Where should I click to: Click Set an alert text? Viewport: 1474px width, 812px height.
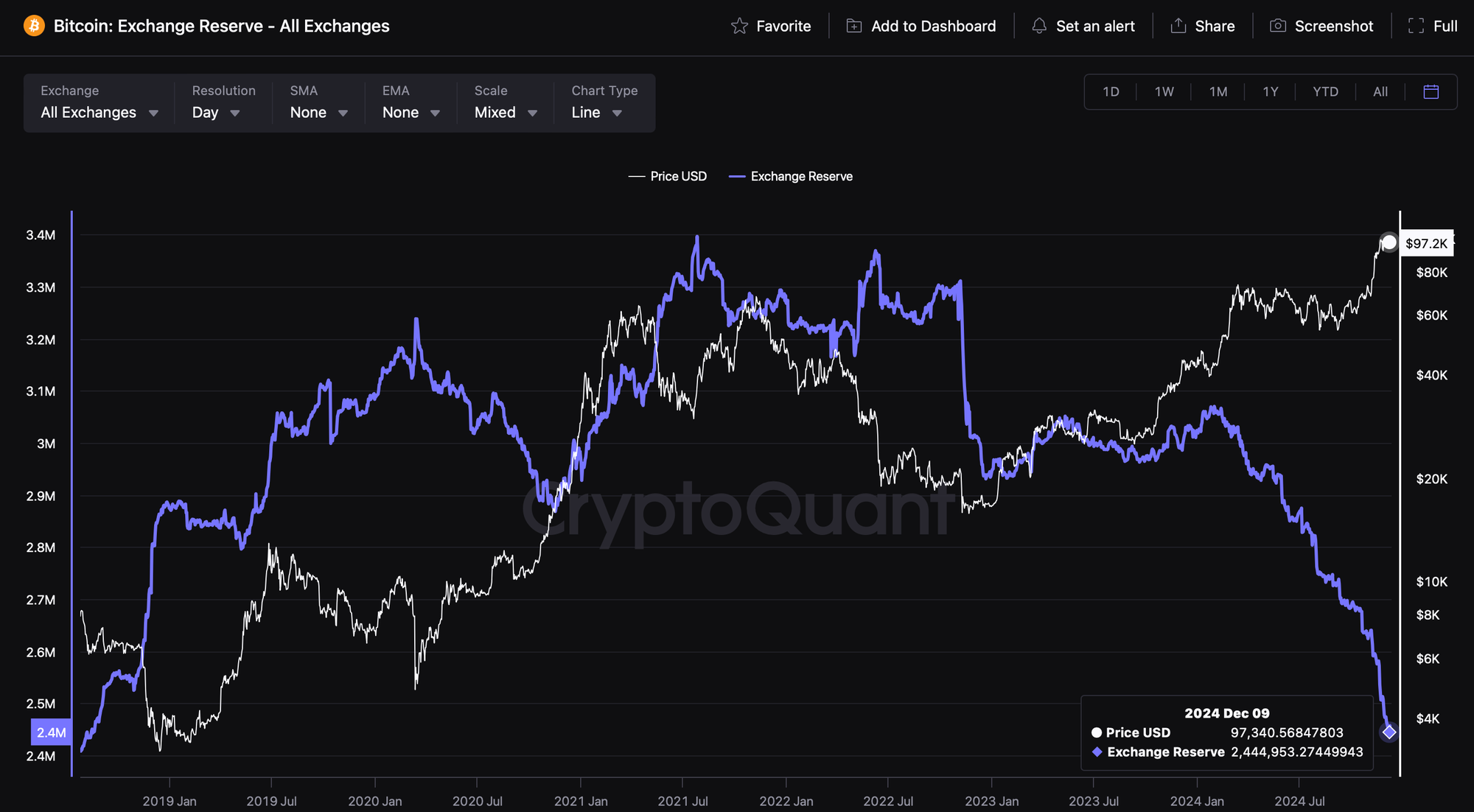pos(1095,27)
